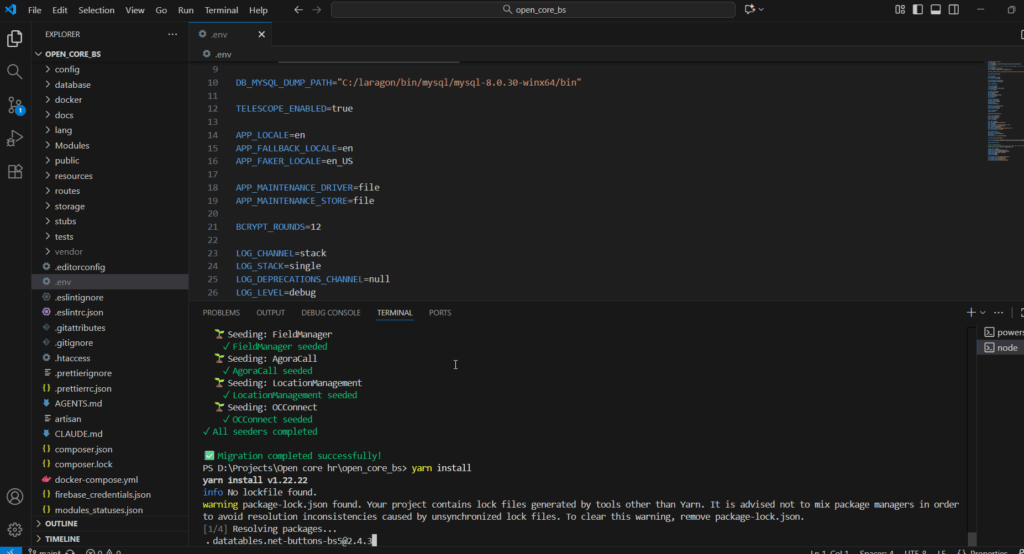Viewport: 1024px width, 554px height.
Task: Open the Extensions view icon
Action: pyautogui.click(x=15, y=171)
